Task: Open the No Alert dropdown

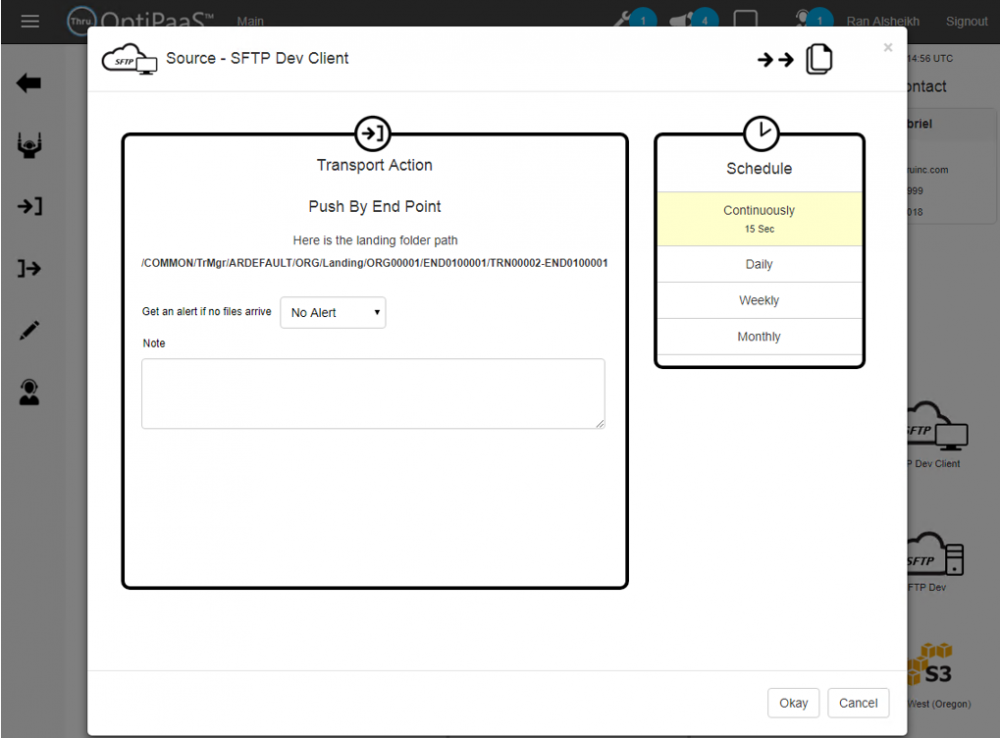Action: tap(333, 313)
